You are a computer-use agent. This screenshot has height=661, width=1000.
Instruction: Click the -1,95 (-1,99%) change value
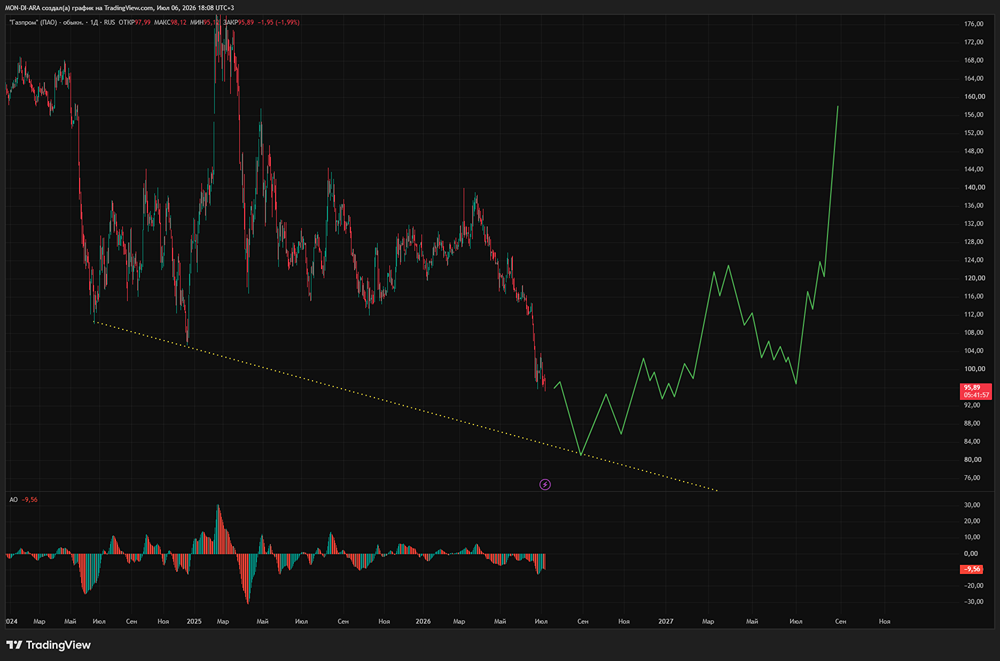pyautogui.click(x=278, y=22)
